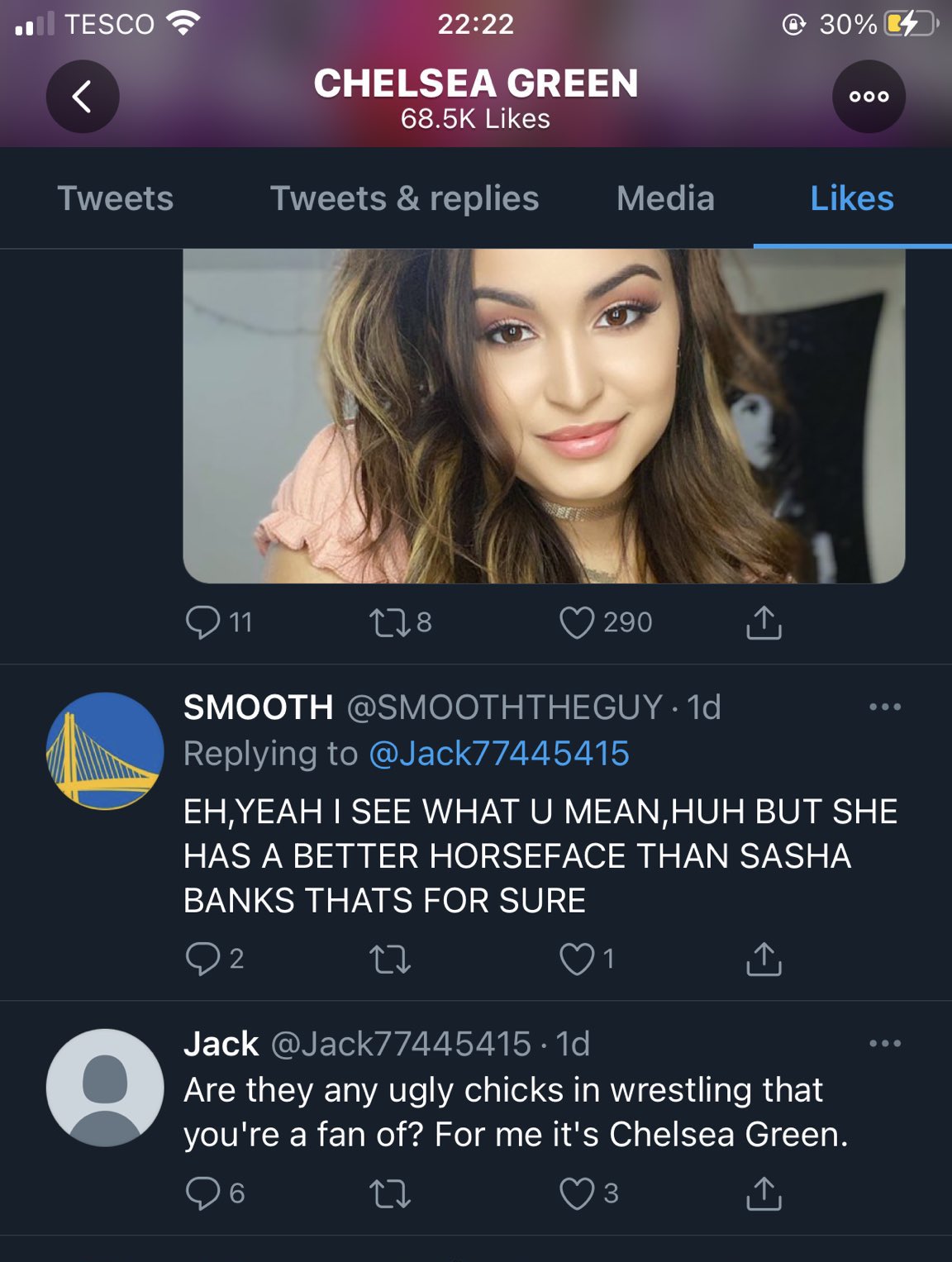The height and width of the screenshot is (1262, 952).
Task: Open the Tweets & replies tab
Action: click(x=404, y=198)
